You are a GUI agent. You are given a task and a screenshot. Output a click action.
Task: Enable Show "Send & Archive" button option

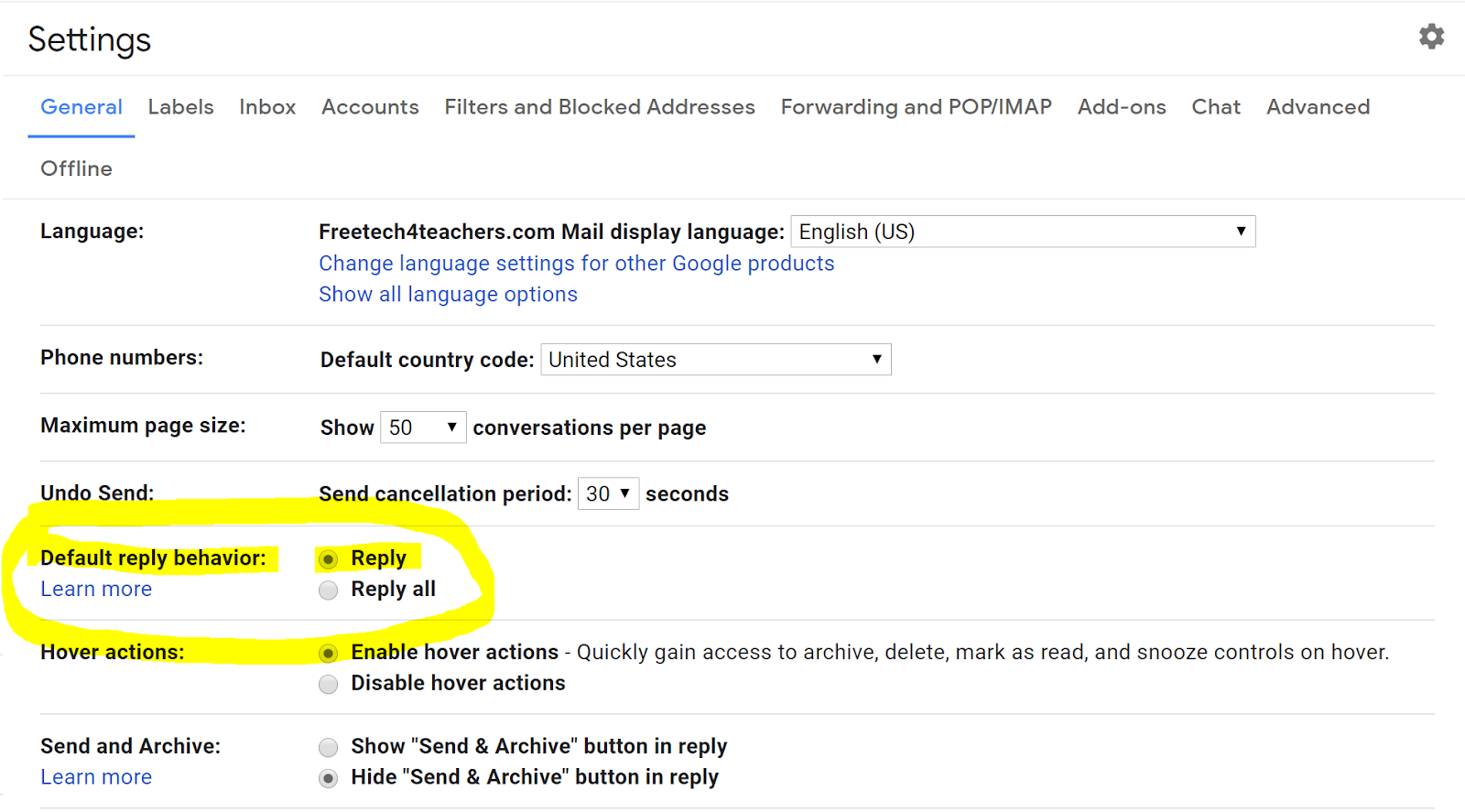[x=328, y=748]
